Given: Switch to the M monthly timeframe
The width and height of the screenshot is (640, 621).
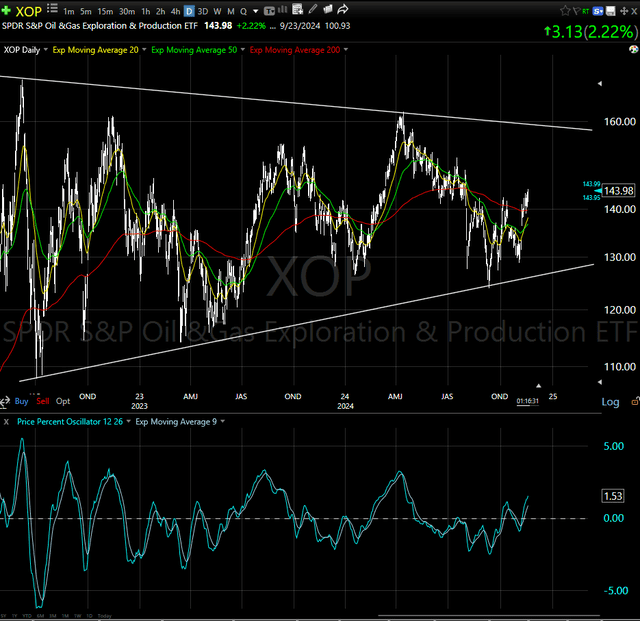Looking at the screenshot, I should [x=231, y=11].
